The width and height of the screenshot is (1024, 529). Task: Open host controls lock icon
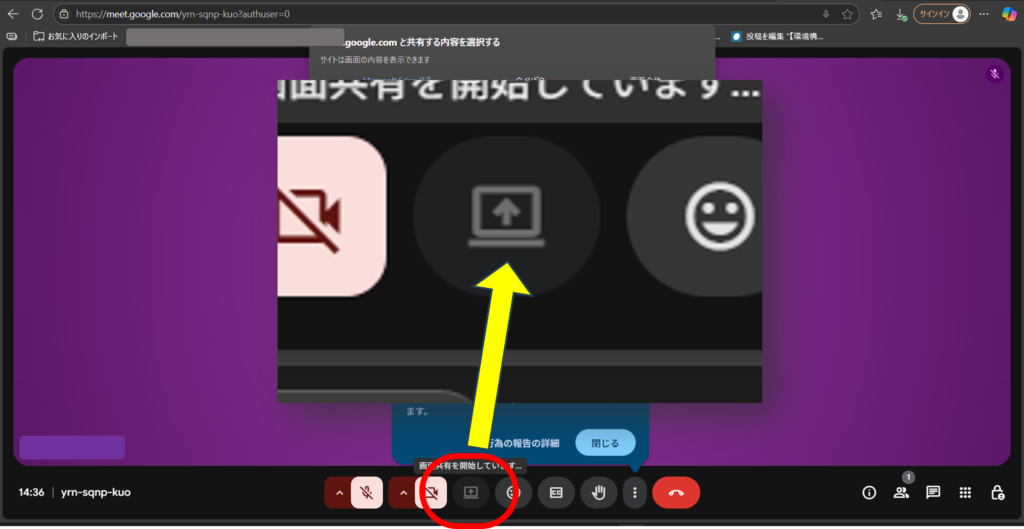(x=997, y=492)
